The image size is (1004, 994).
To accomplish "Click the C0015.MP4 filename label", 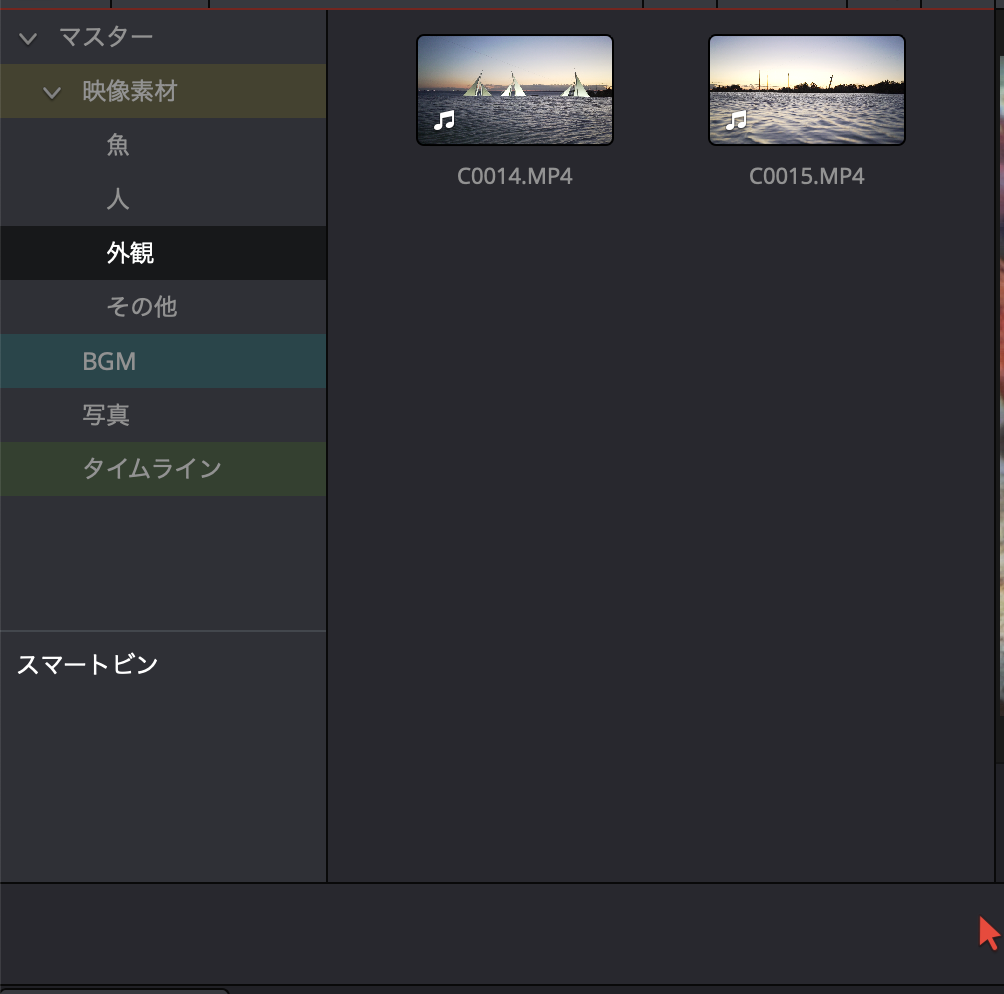I will tap(807, 177).
